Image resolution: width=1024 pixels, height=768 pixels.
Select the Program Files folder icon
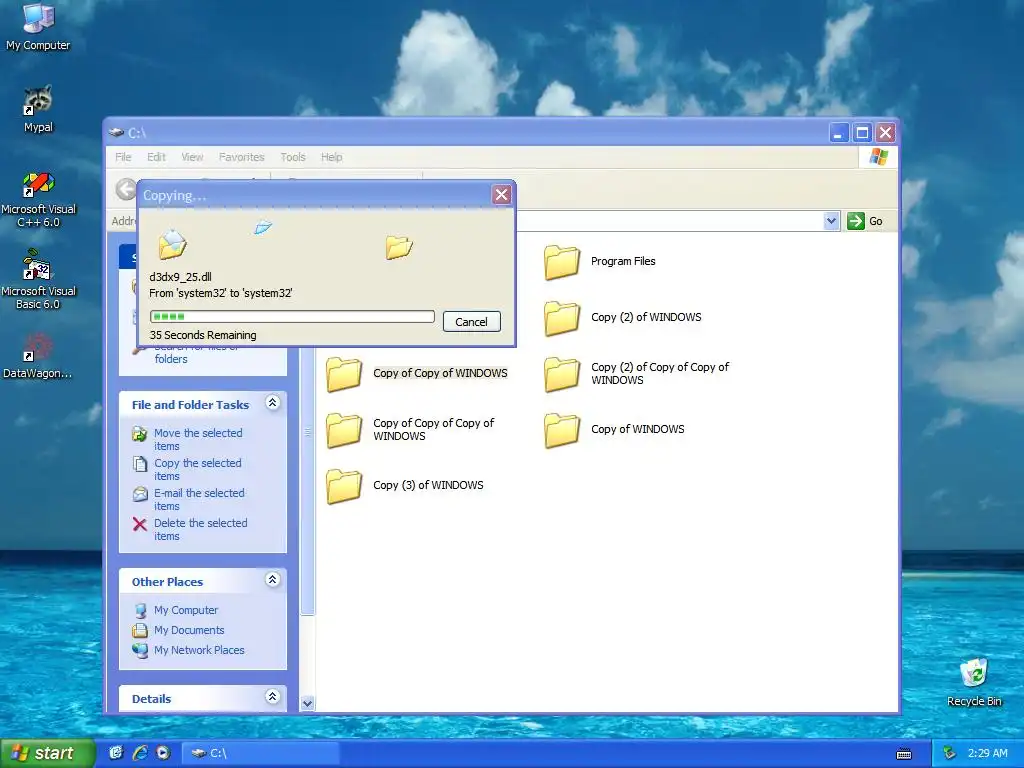pyautogui.click(x=562, y=262)
